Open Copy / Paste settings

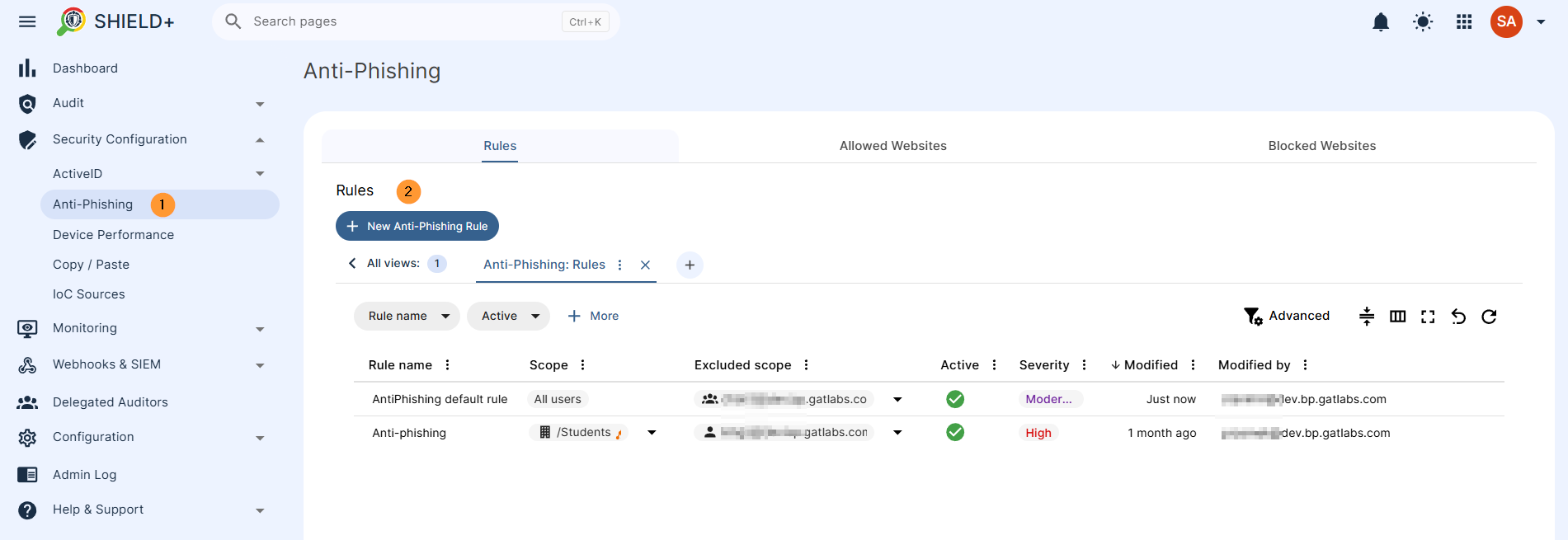(x=91, y=265)
